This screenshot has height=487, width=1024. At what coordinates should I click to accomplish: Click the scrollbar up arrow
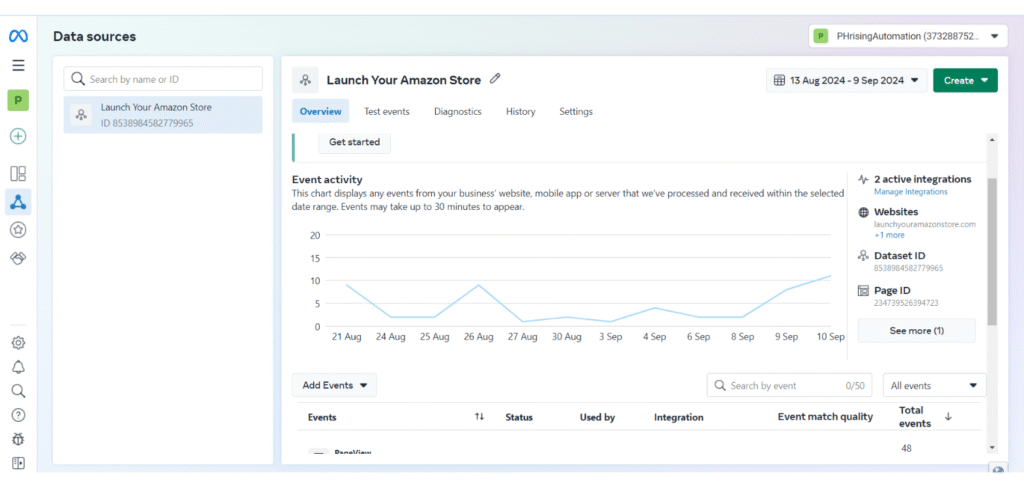tap(993, 140)
